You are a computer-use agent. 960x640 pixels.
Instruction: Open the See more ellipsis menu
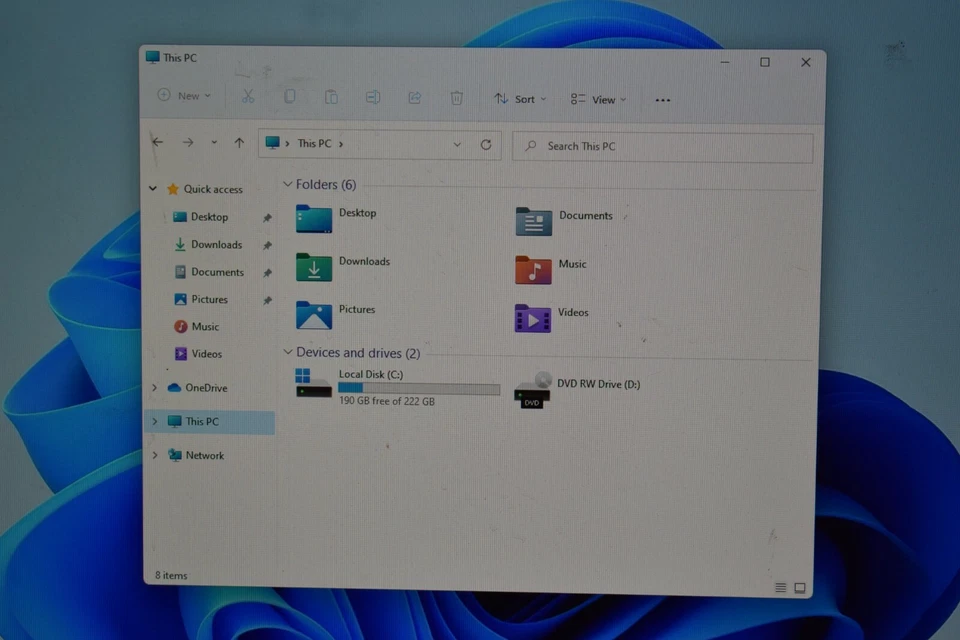click(x=662, y=100)
